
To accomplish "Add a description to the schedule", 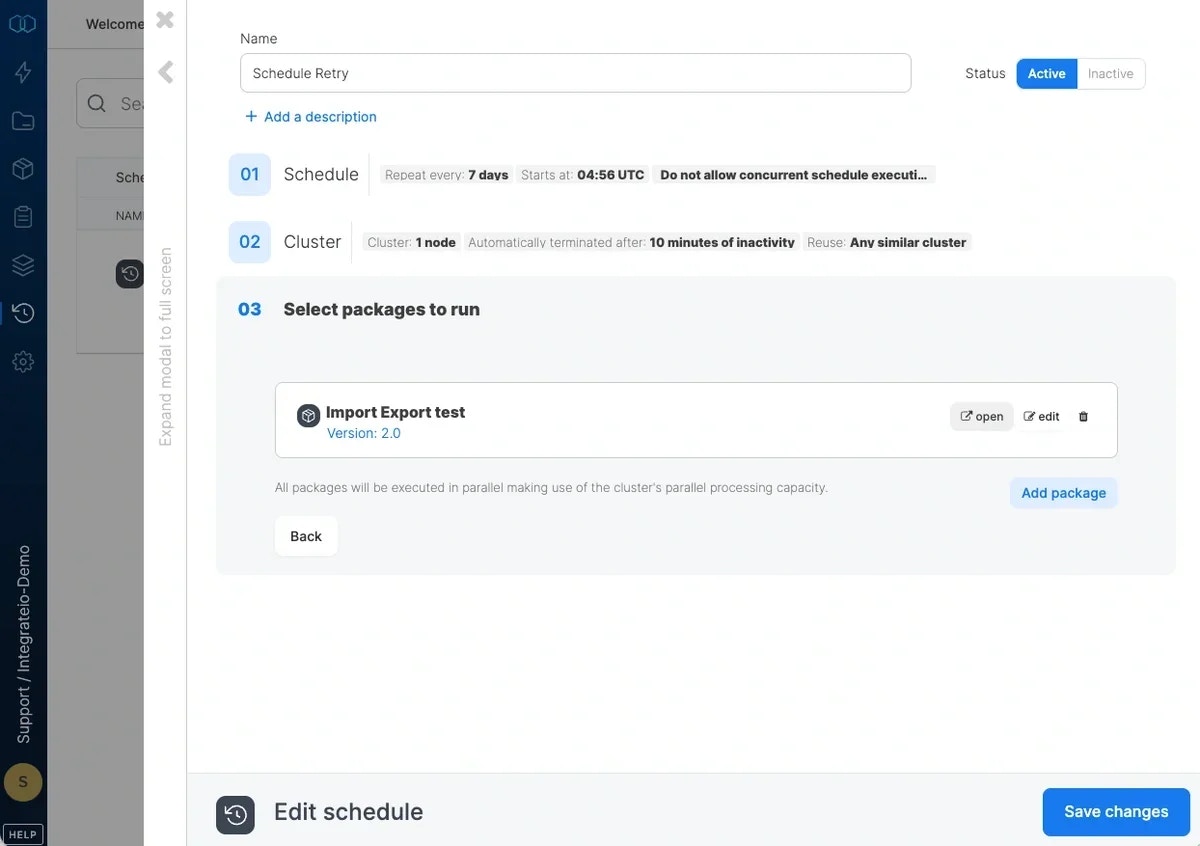I will [311, 116].
